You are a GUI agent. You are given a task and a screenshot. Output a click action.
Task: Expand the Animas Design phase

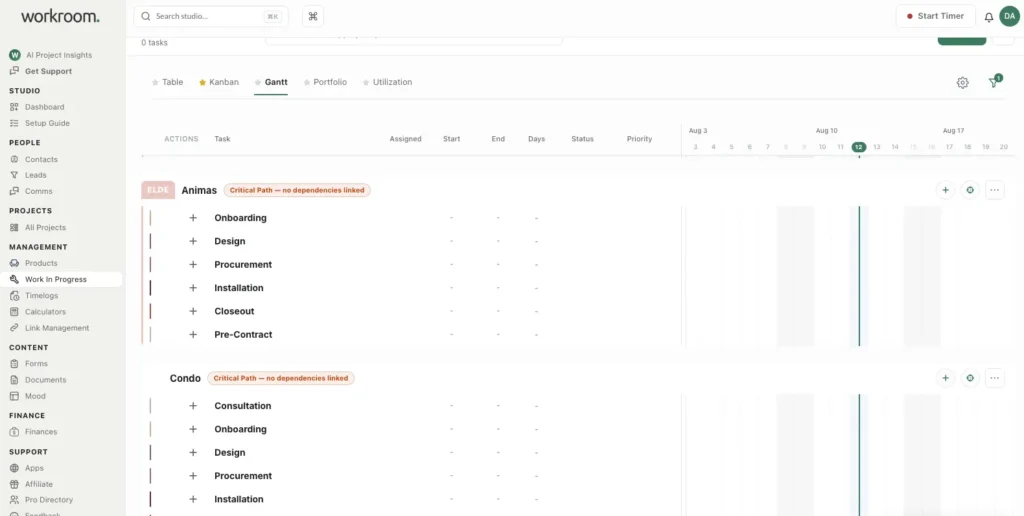click(x=193, y=241)
